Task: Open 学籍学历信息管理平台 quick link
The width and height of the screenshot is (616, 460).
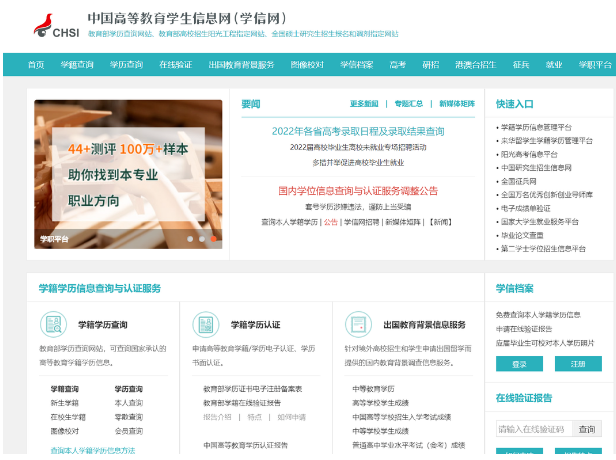Action: 536,127
